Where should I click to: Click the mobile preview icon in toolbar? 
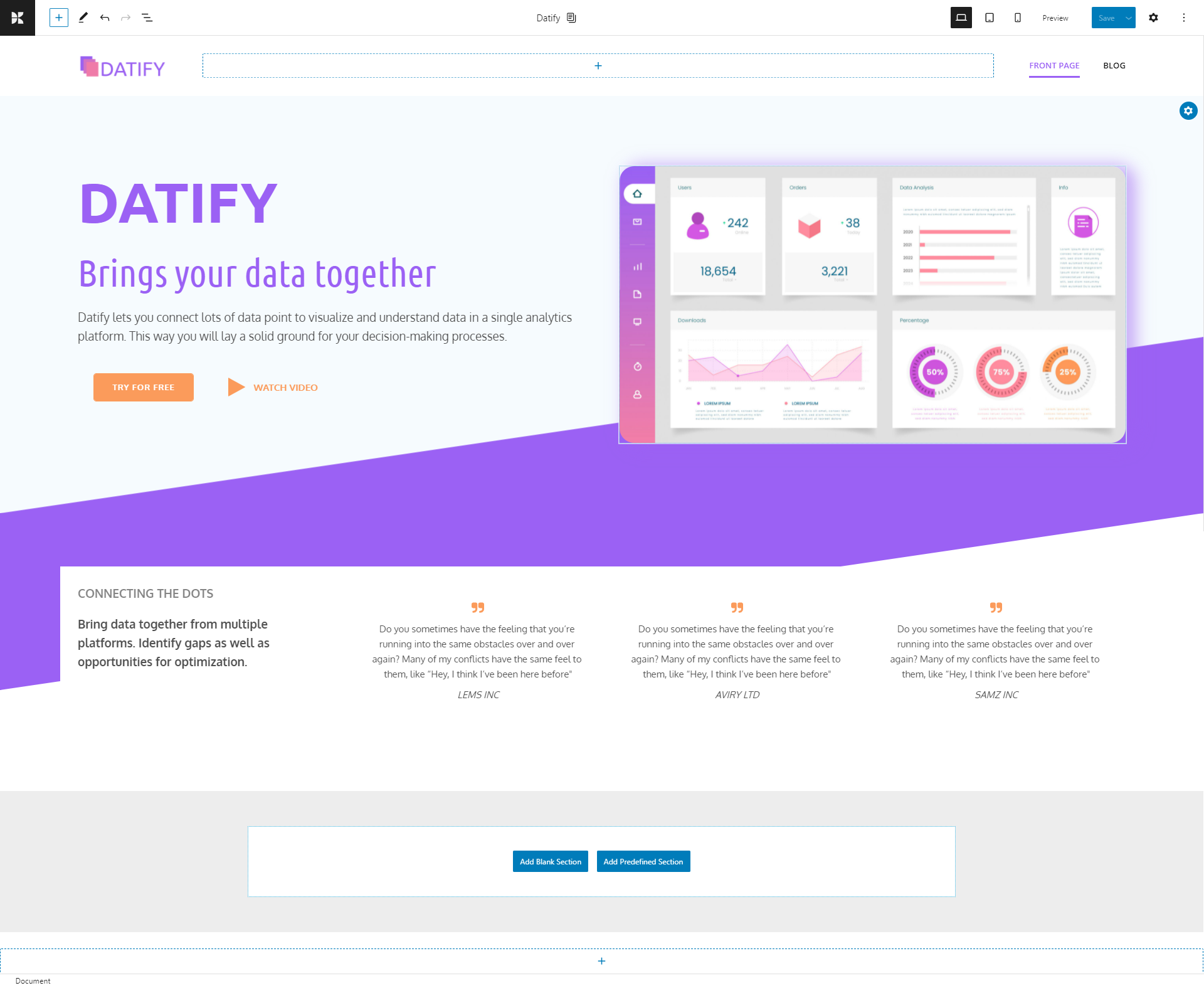coord(1018,18)
